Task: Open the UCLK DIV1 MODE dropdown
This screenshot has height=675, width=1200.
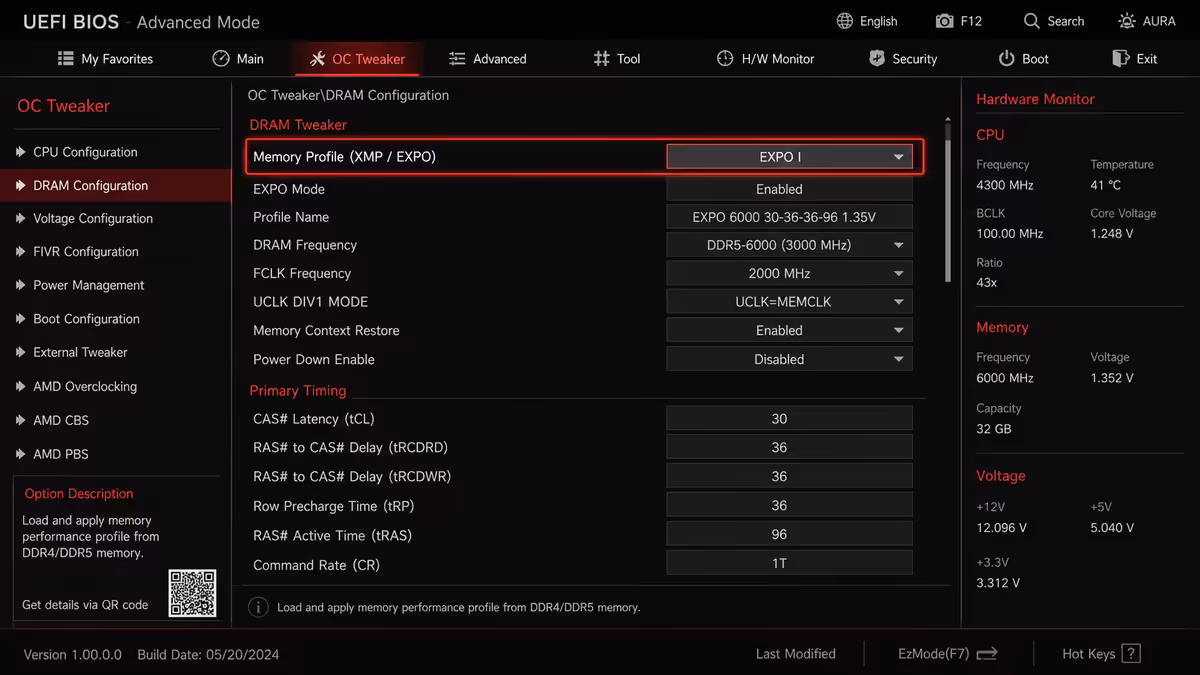Action: coord(789,301)
